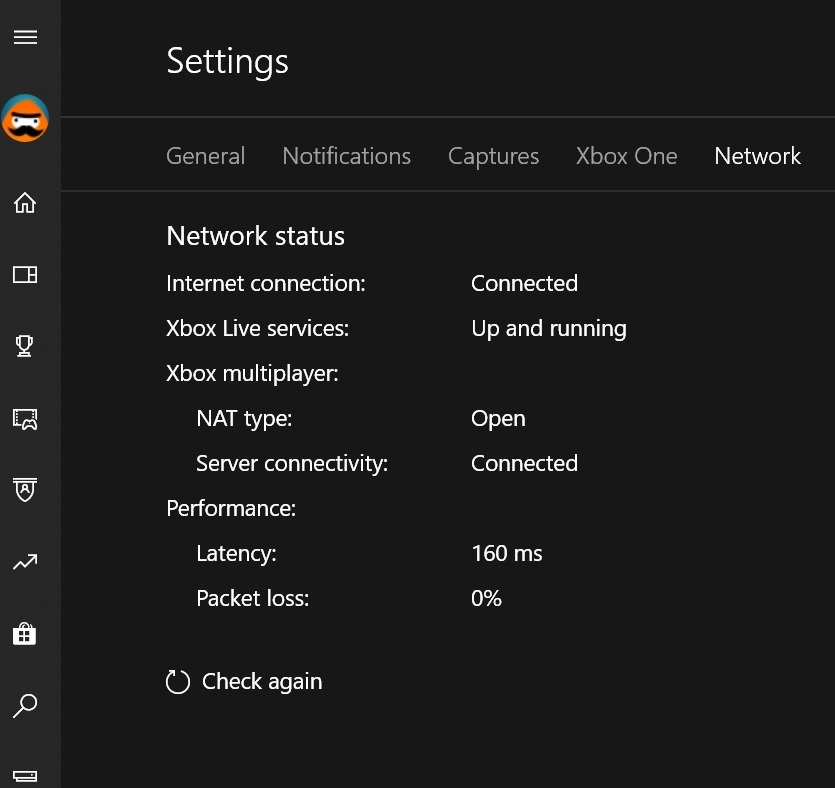Click the Network status heading
The image size is (835, 788).
[255, 236]
